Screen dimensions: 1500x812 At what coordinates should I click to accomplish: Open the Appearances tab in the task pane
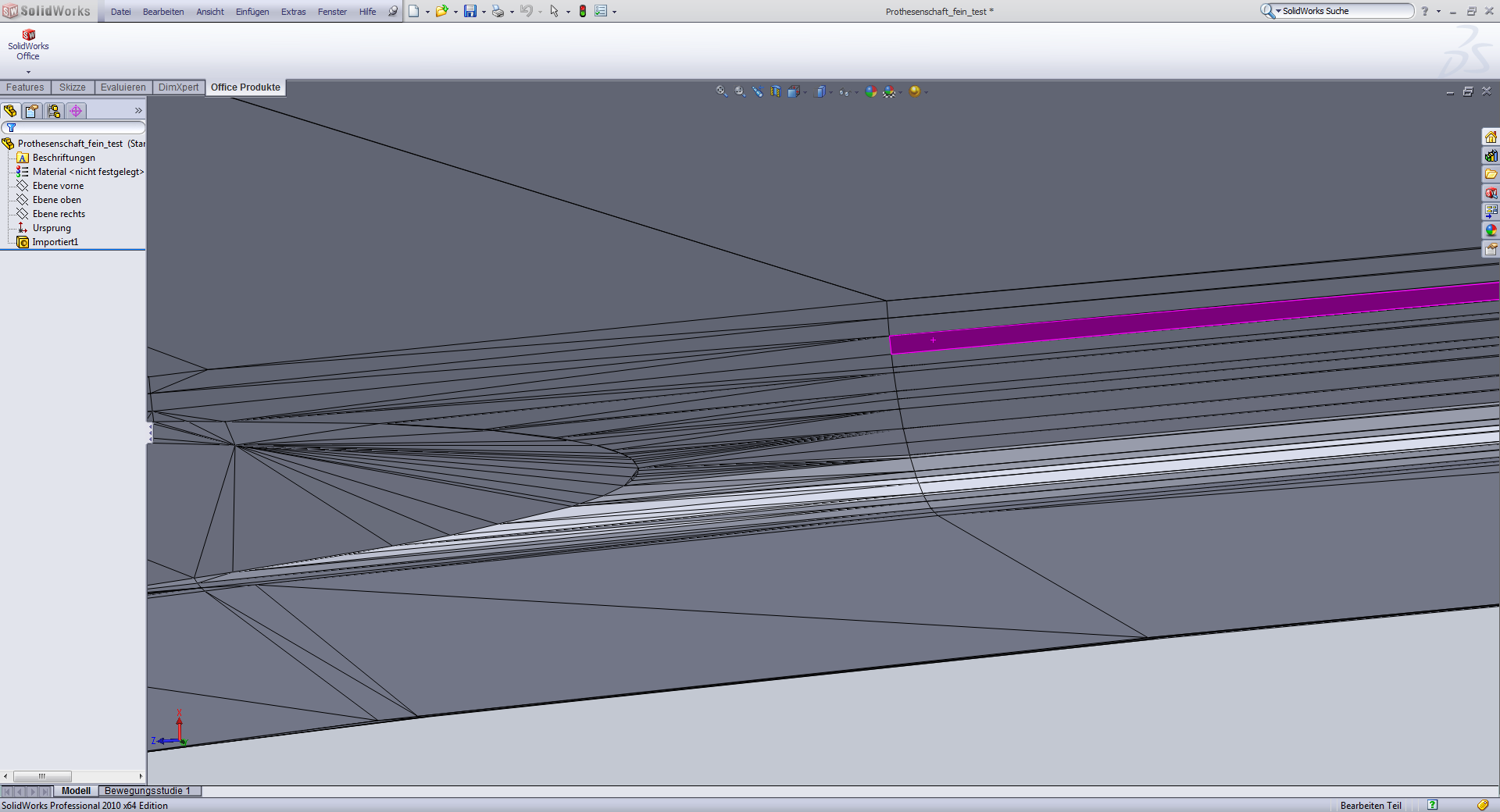[1491, 230]
